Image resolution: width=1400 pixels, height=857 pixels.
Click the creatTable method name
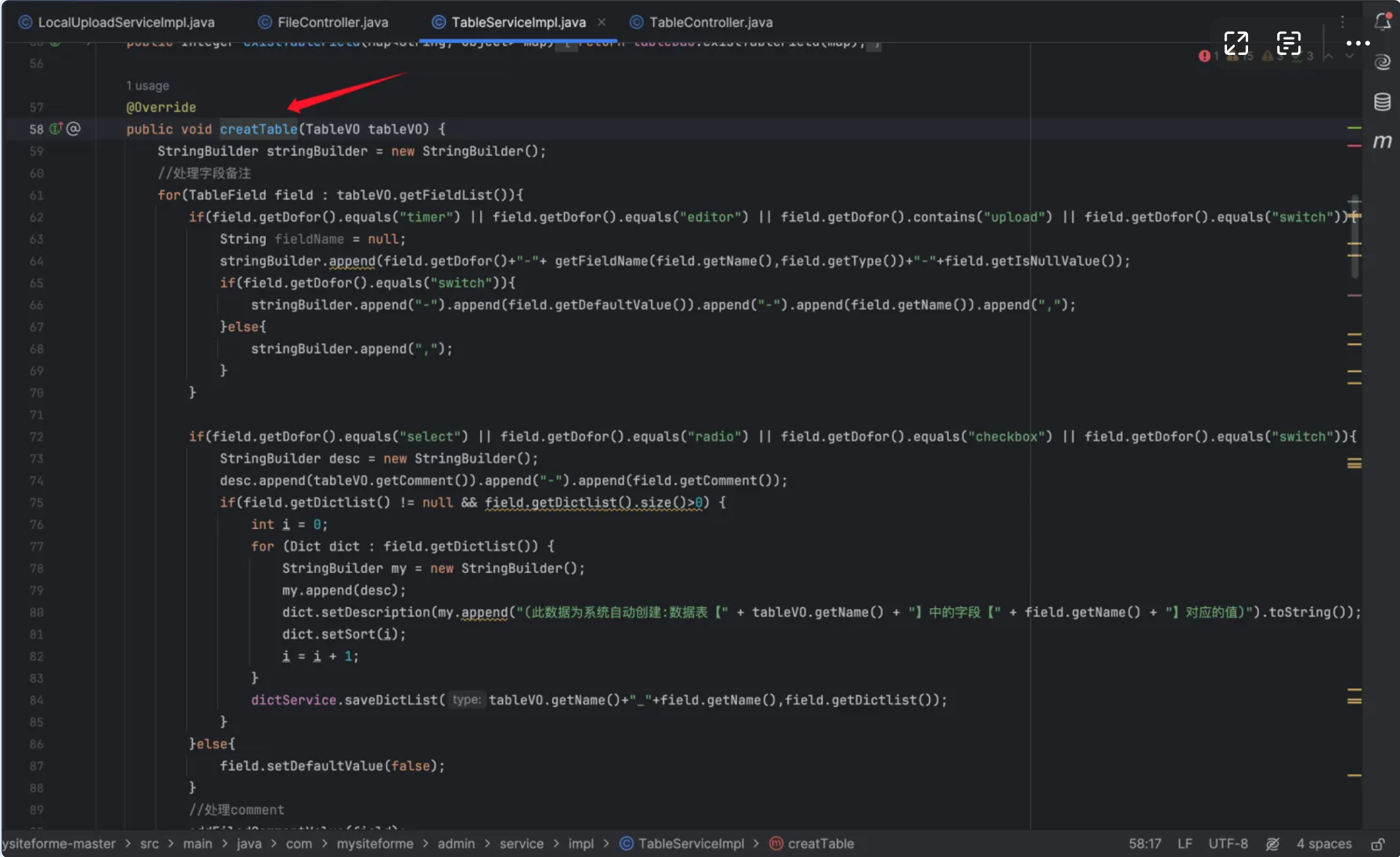click(x=258, y=129)
